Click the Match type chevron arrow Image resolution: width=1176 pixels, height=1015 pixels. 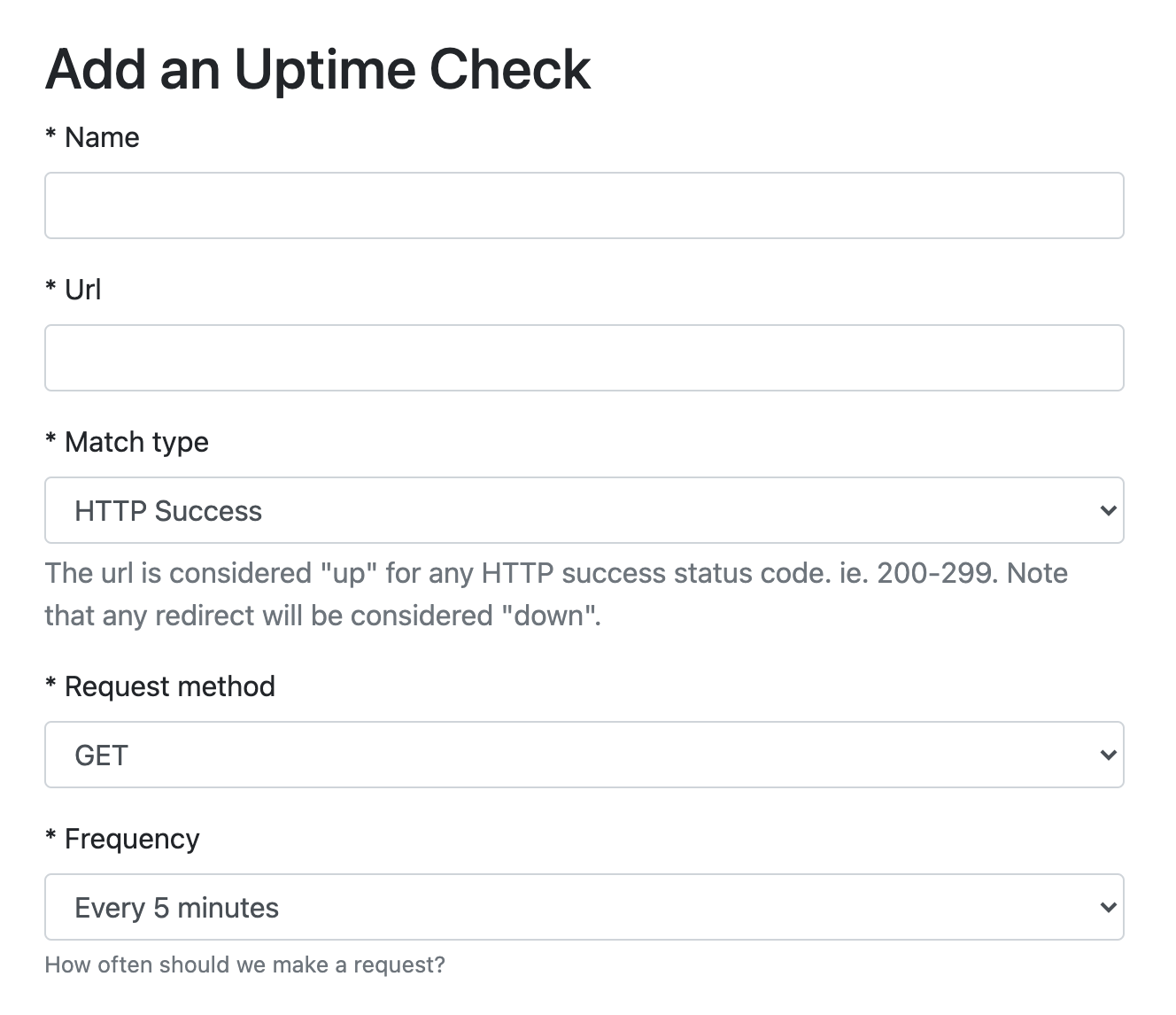(x=1107, y=510)
